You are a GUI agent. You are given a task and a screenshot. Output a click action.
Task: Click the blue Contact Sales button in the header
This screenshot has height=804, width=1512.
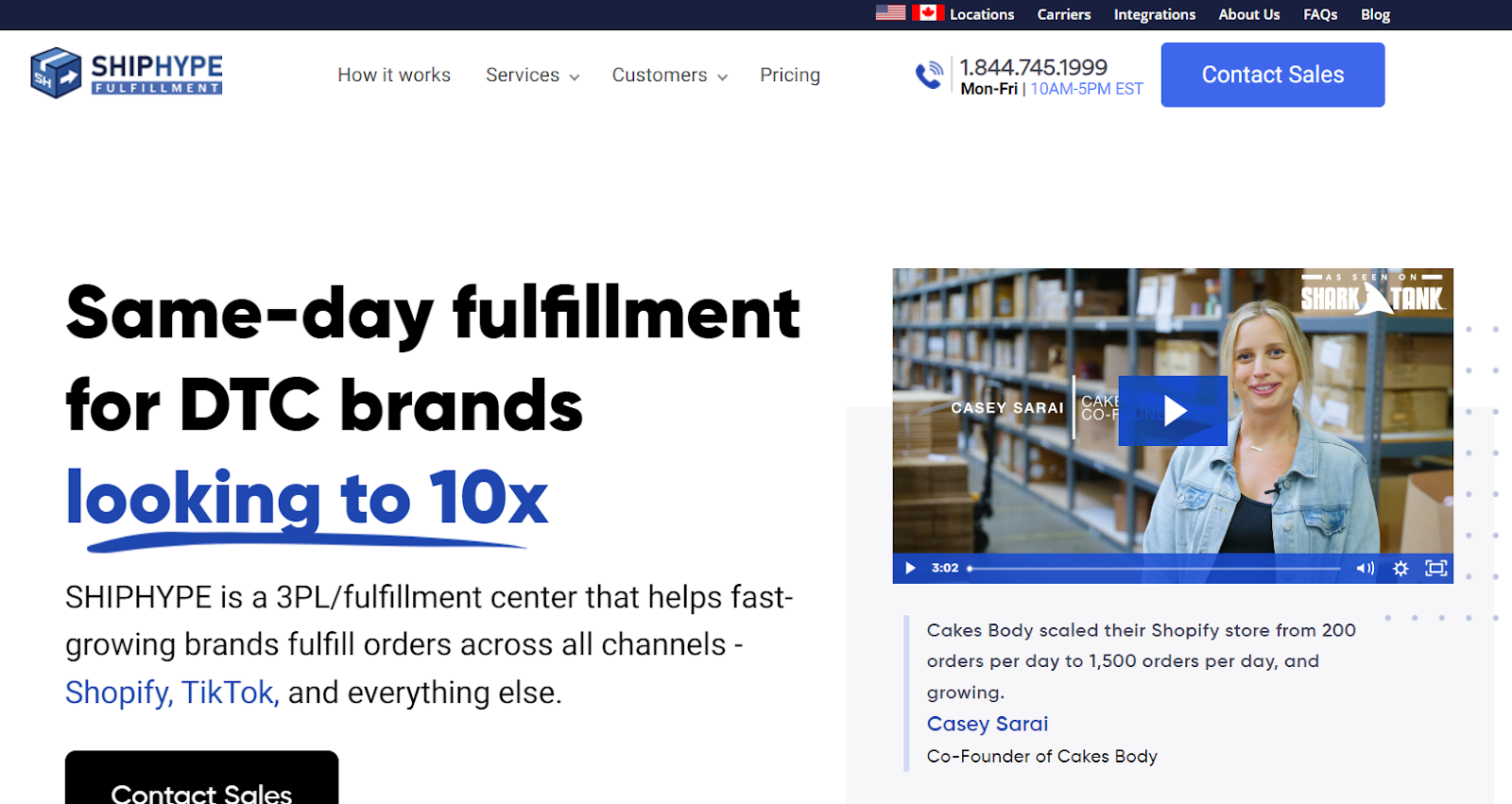click(x=1273, y=75)
